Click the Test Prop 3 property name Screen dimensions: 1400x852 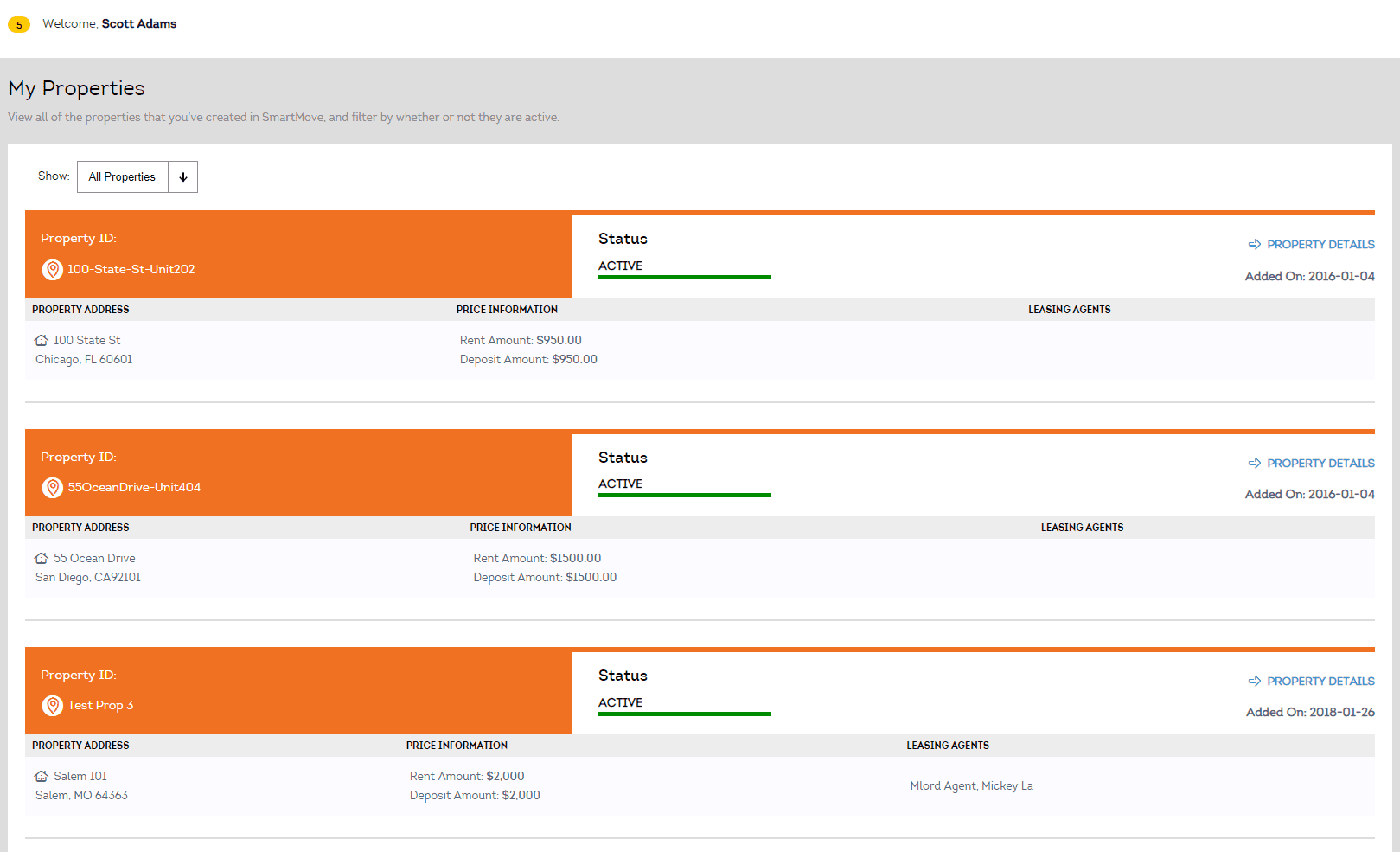101,706
